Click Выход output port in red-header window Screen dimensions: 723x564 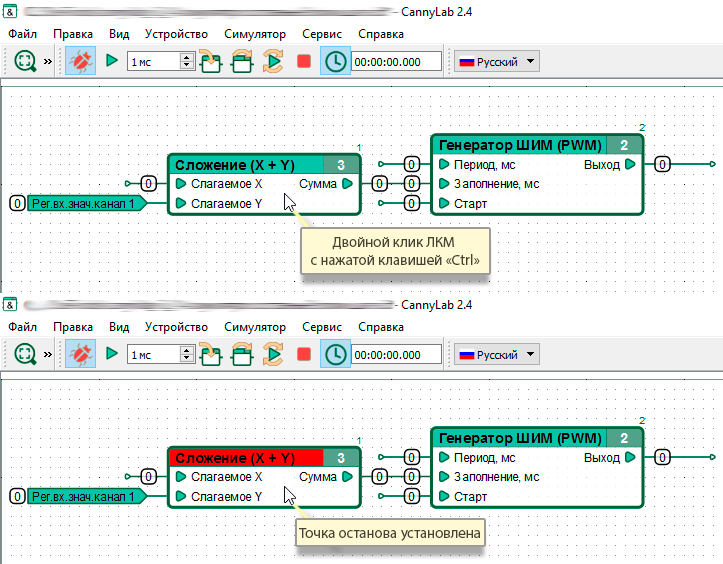(x=630, y=457)
